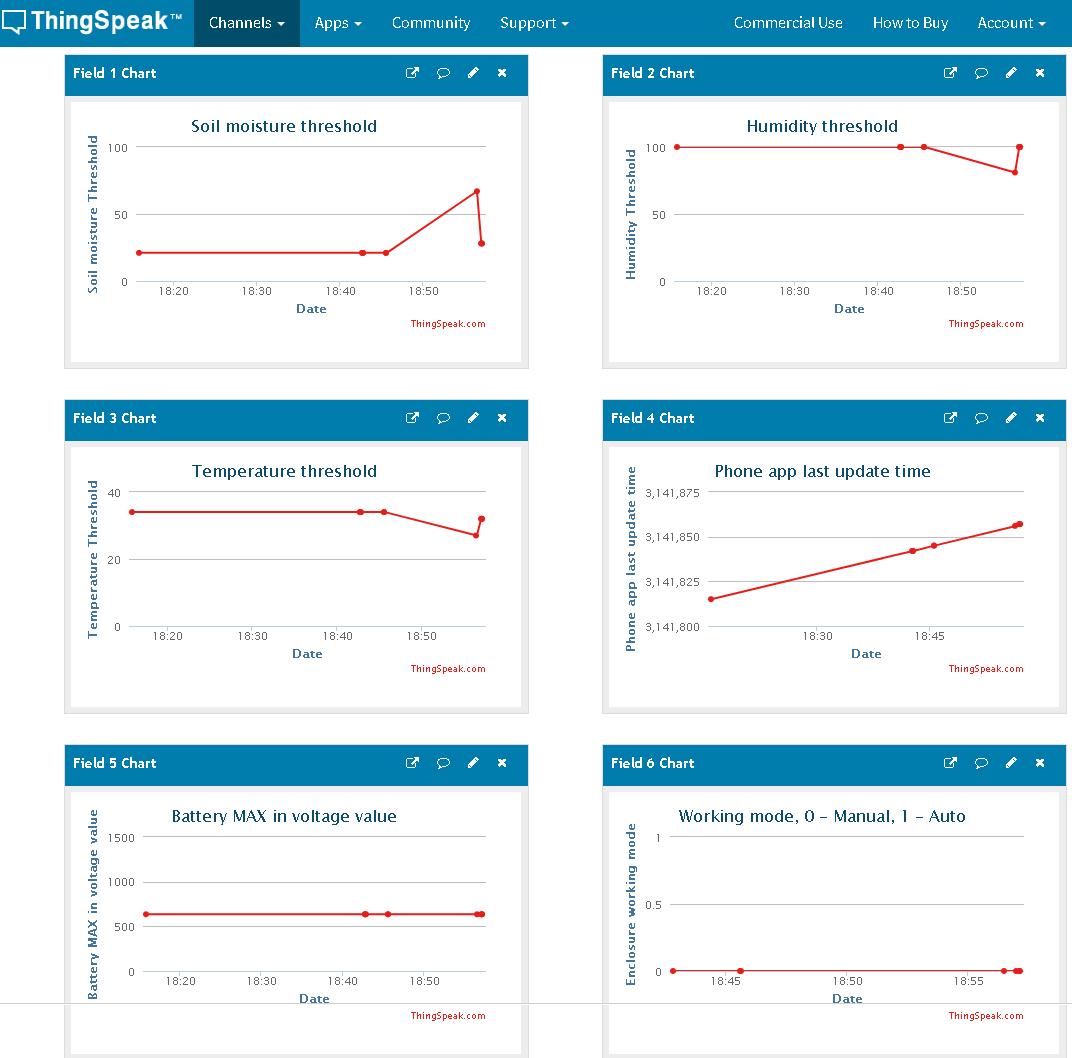Image resolution: width=1072 pixels, height=1058 pixels.
Task: Open external view of Field 4 Chart
Action: (950, 418)
